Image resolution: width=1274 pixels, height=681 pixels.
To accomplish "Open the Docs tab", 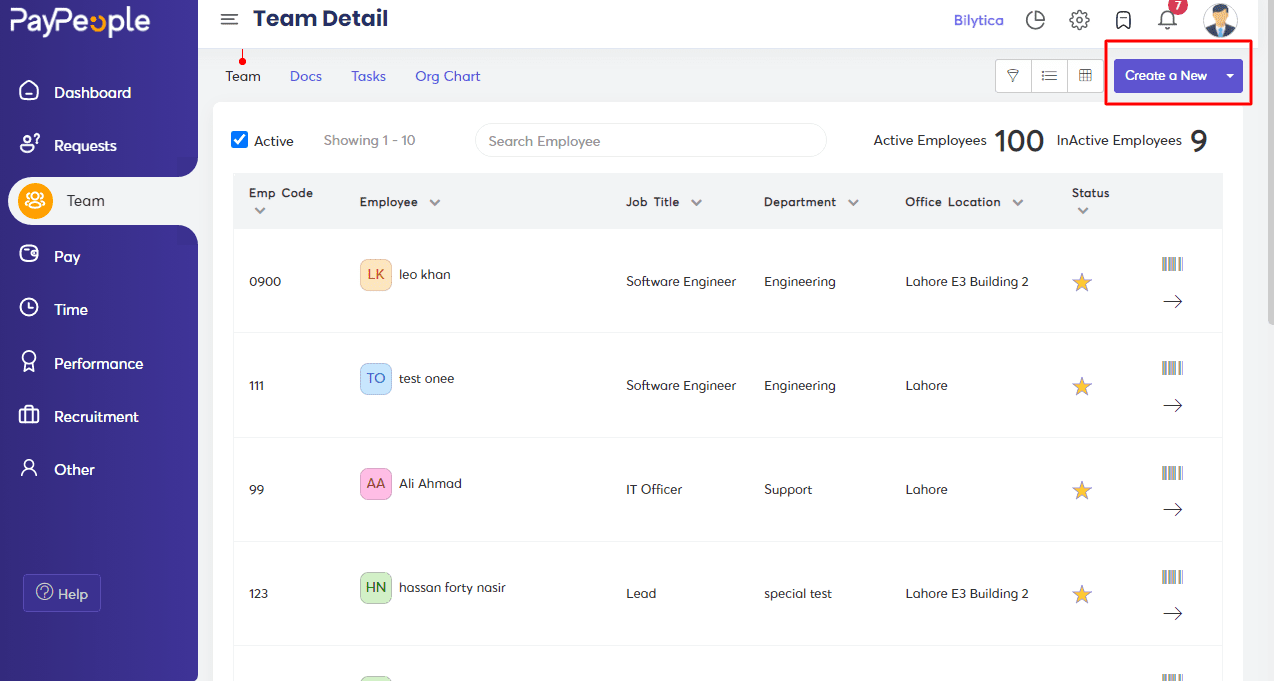I will [x=306, y=76].
